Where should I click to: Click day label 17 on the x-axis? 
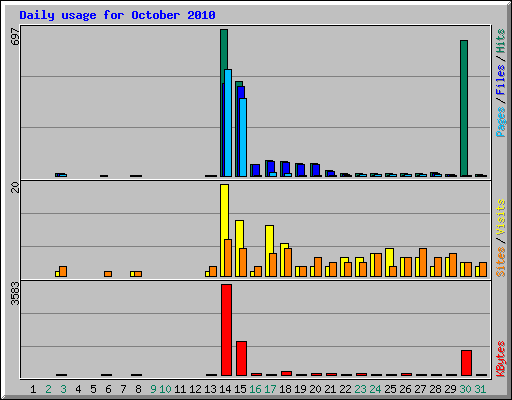coord(270,389)
